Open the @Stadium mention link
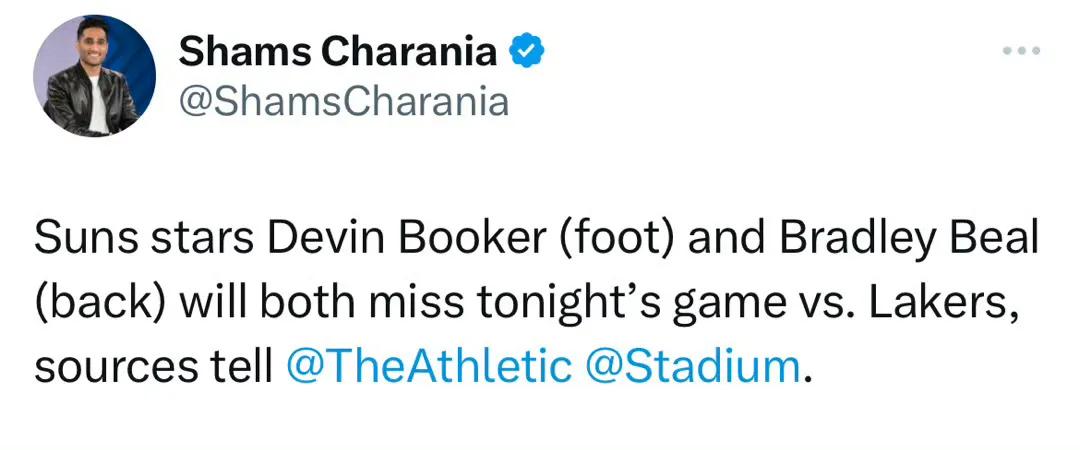The height and width of the screenshot is (450, 1080). coord(692,367)
